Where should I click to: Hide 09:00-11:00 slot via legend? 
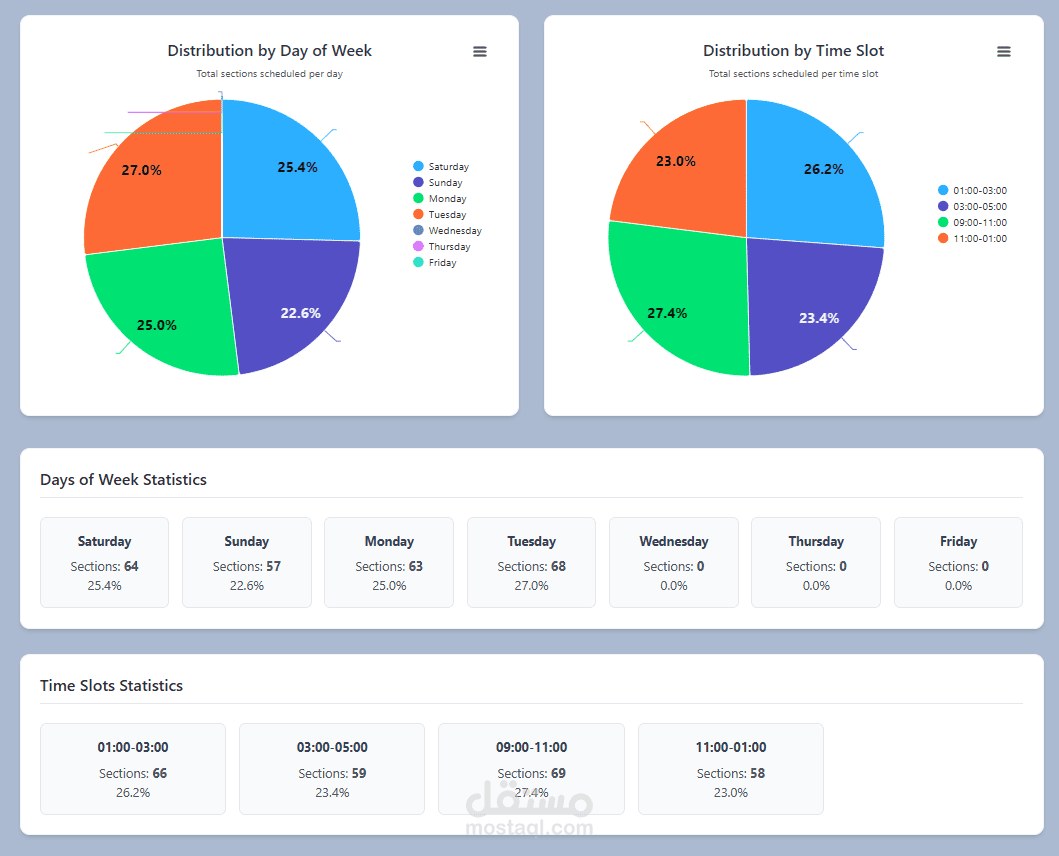click(973, 222)
